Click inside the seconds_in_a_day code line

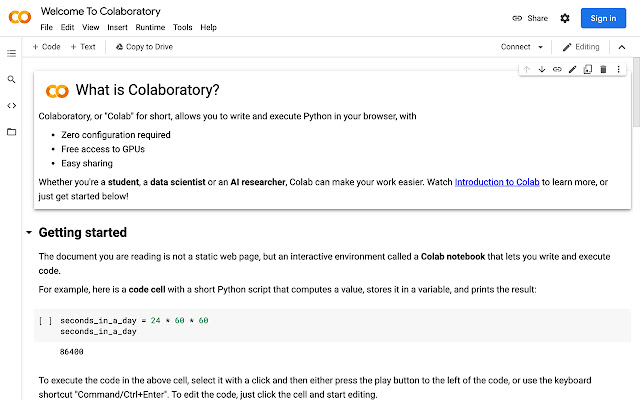(134, 321)
